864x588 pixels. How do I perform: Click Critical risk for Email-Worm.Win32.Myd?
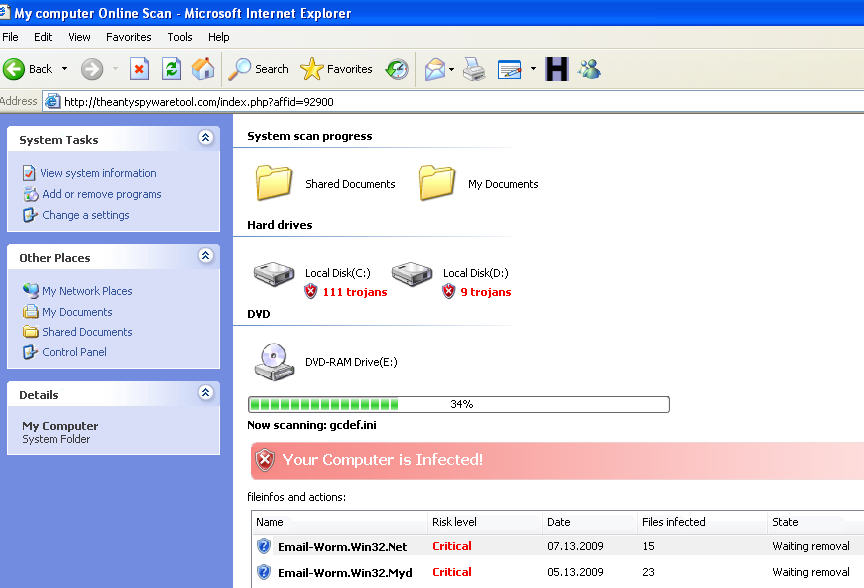[452, 572]
